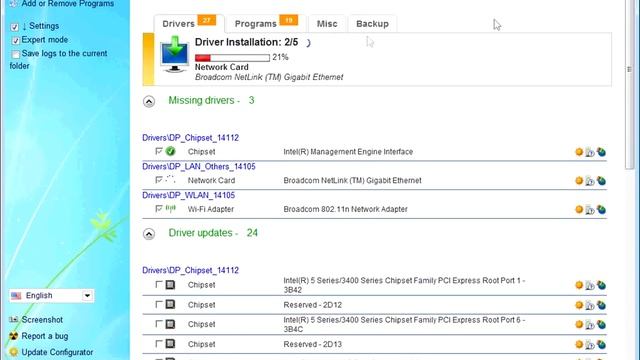The image size is (640, 360).
Task: Click orange circle icon in Root Port 6 row
Action: 579,324
